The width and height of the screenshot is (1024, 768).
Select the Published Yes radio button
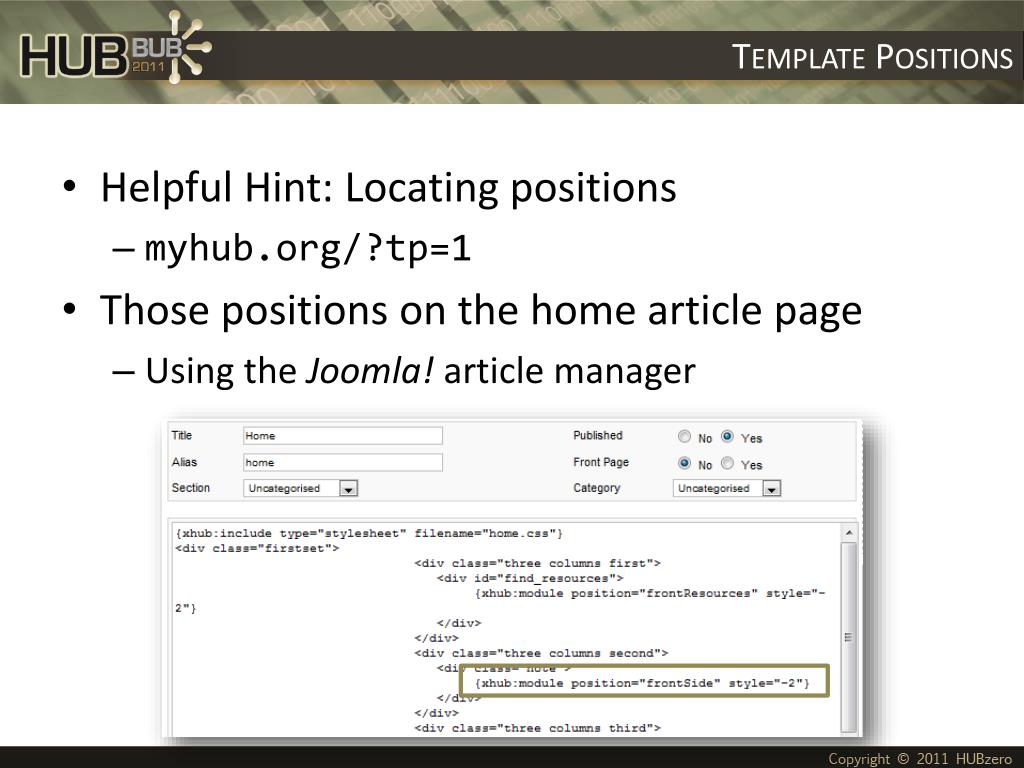[727, 436]
